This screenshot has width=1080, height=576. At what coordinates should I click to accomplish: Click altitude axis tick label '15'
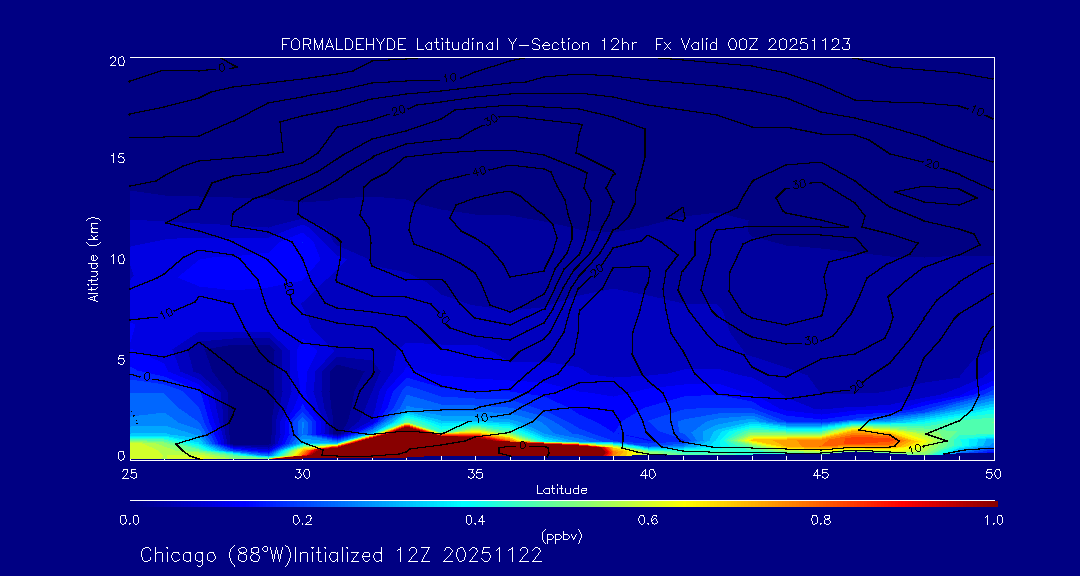point(117,158)
